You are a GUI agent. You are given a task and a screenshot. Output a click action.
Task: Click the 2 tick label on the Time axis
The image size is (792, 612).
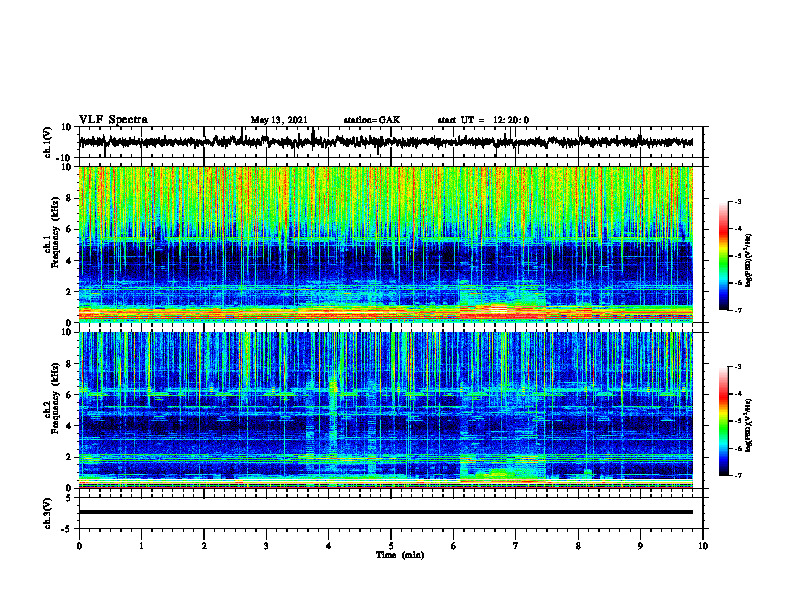(204, 546)
